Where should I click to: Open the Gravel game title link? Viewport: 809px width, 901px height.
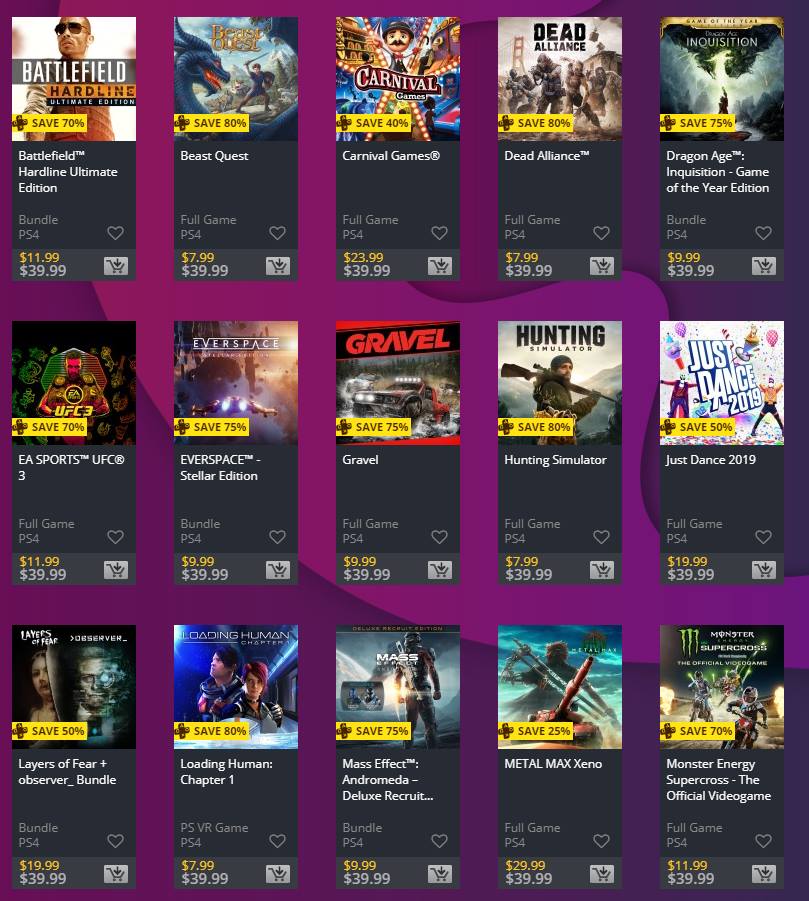tap(360, 460)
